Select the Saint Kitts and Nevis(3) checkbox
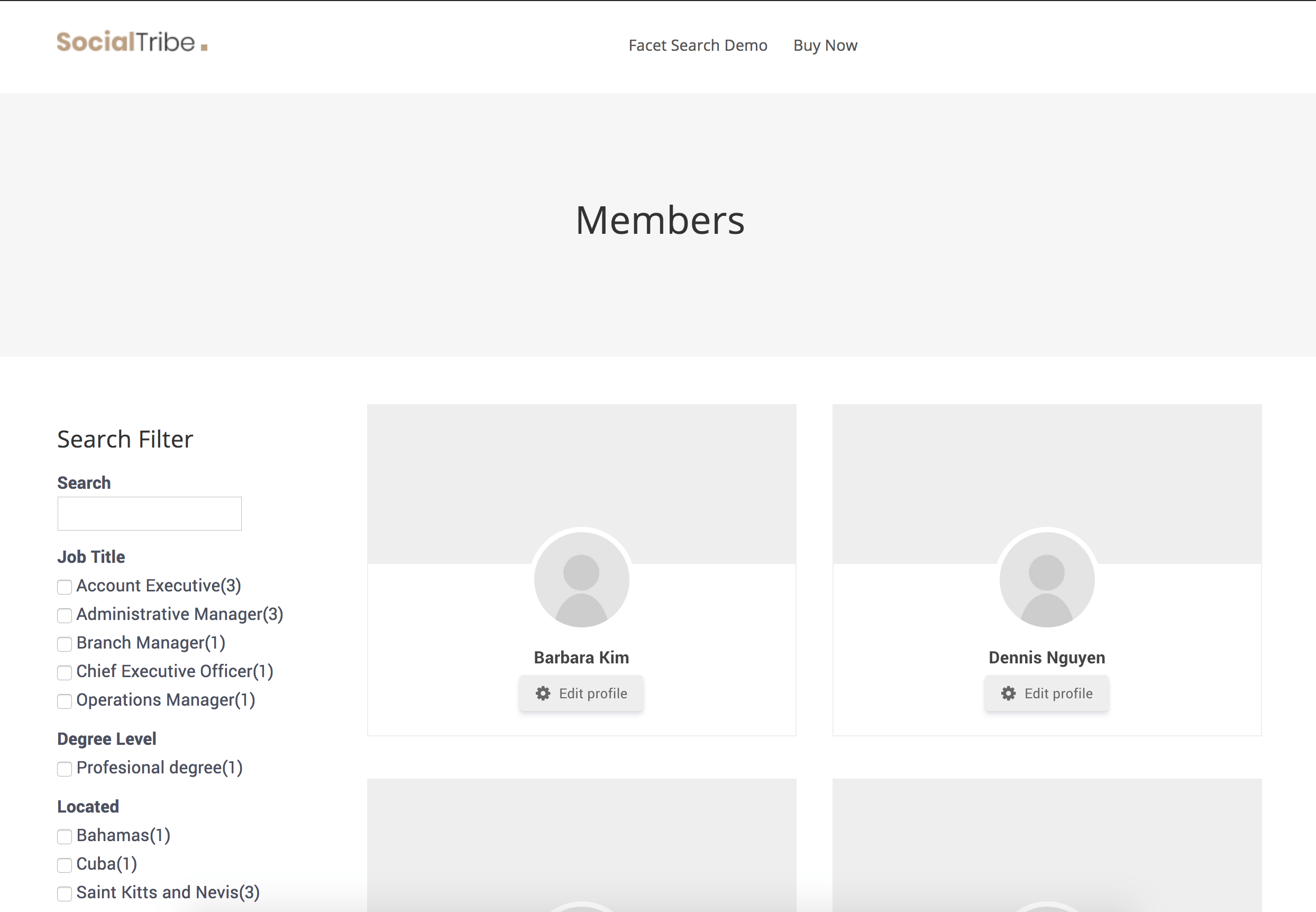 point(65,893)
